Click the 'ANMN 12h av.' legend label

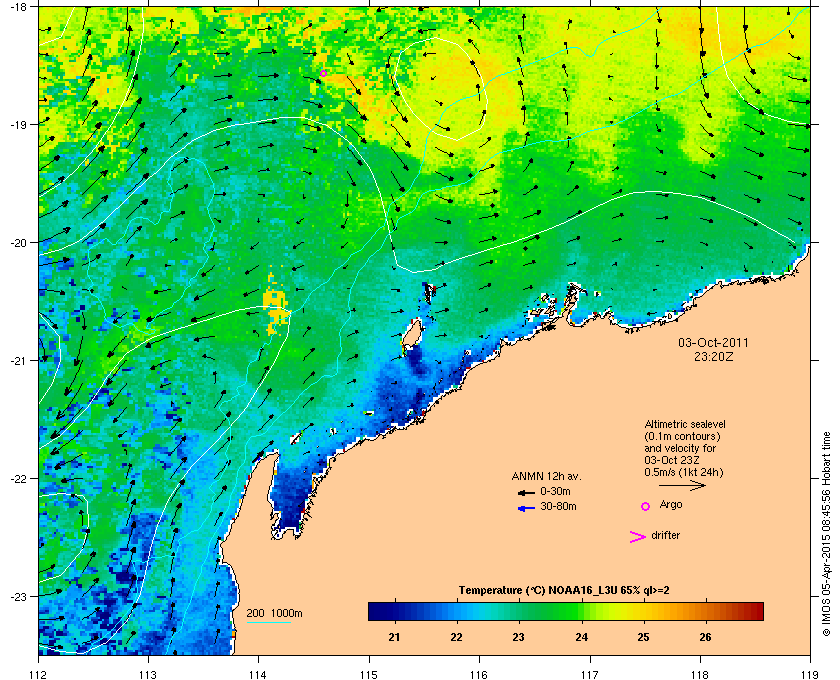click(x=546, y=476)
